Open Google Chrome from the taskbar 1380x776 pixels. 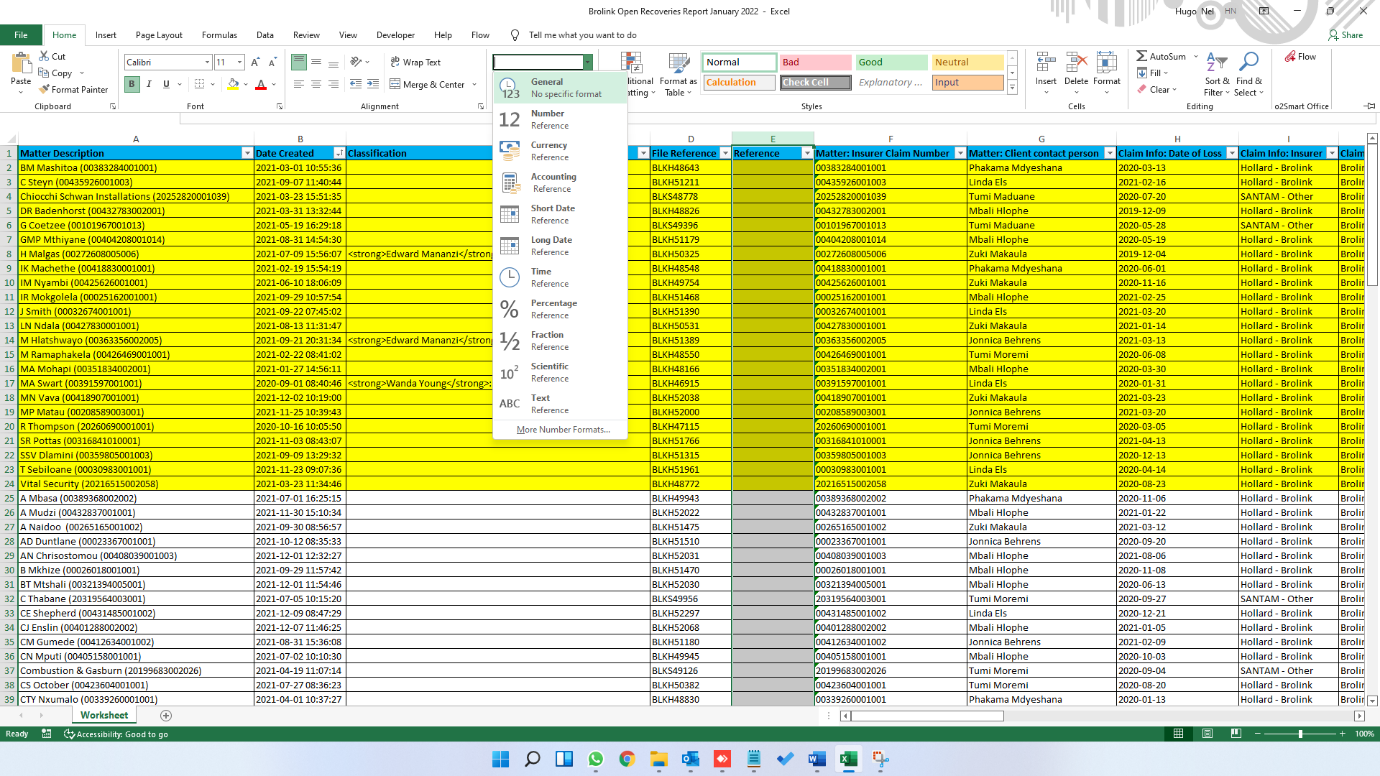627,759
